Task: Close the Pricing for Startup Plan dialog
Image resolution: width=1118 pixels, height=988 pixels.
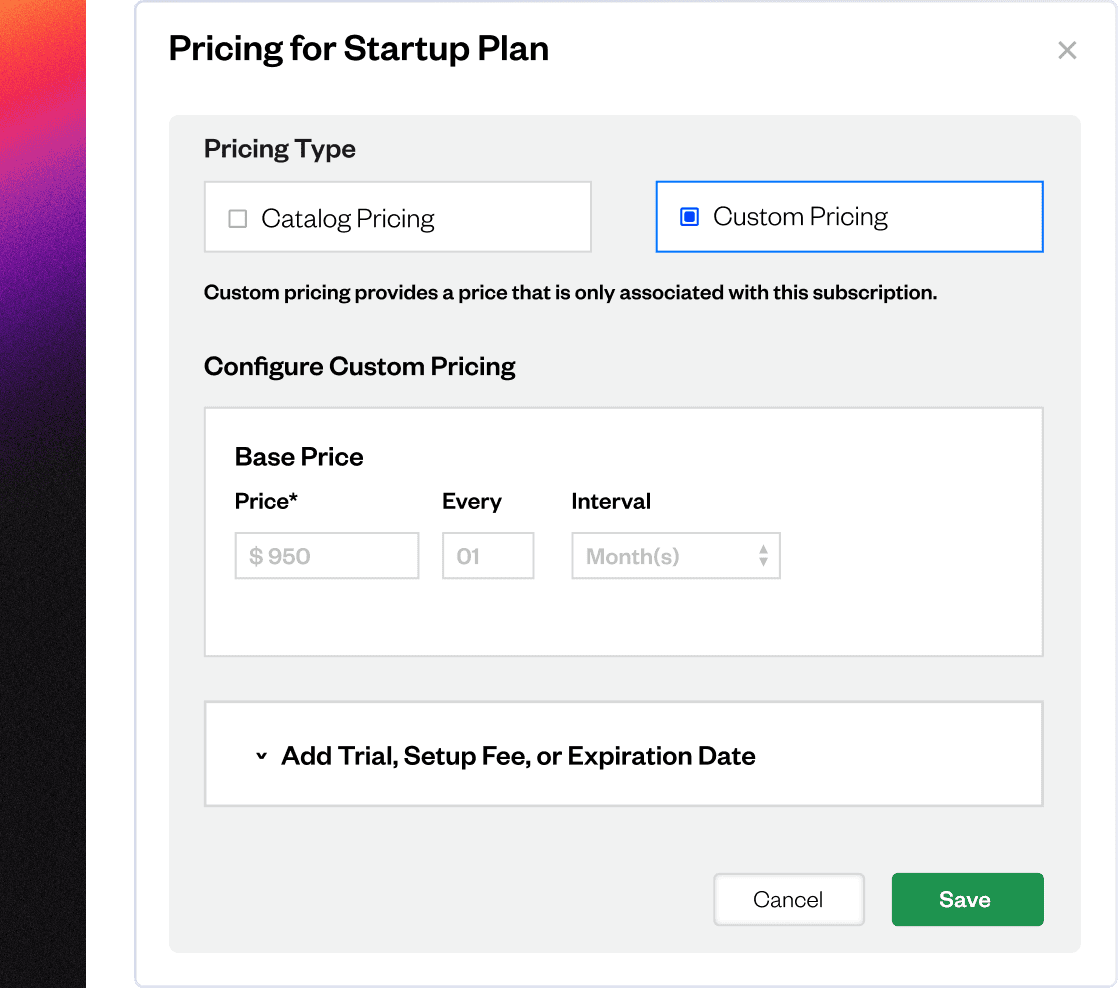Action: 1067,50
